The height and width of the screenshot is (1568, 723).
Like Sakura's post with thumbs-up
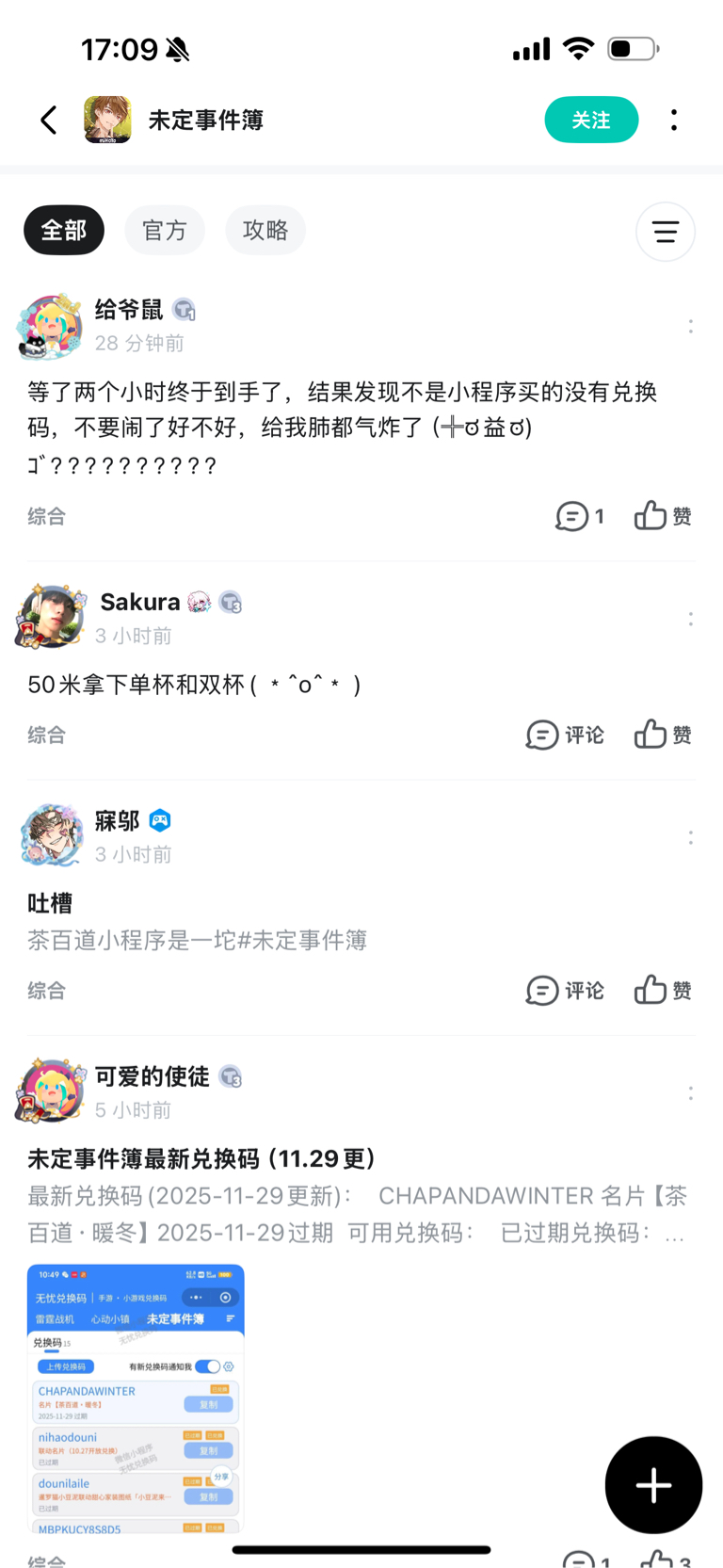(x=663, y=735)
